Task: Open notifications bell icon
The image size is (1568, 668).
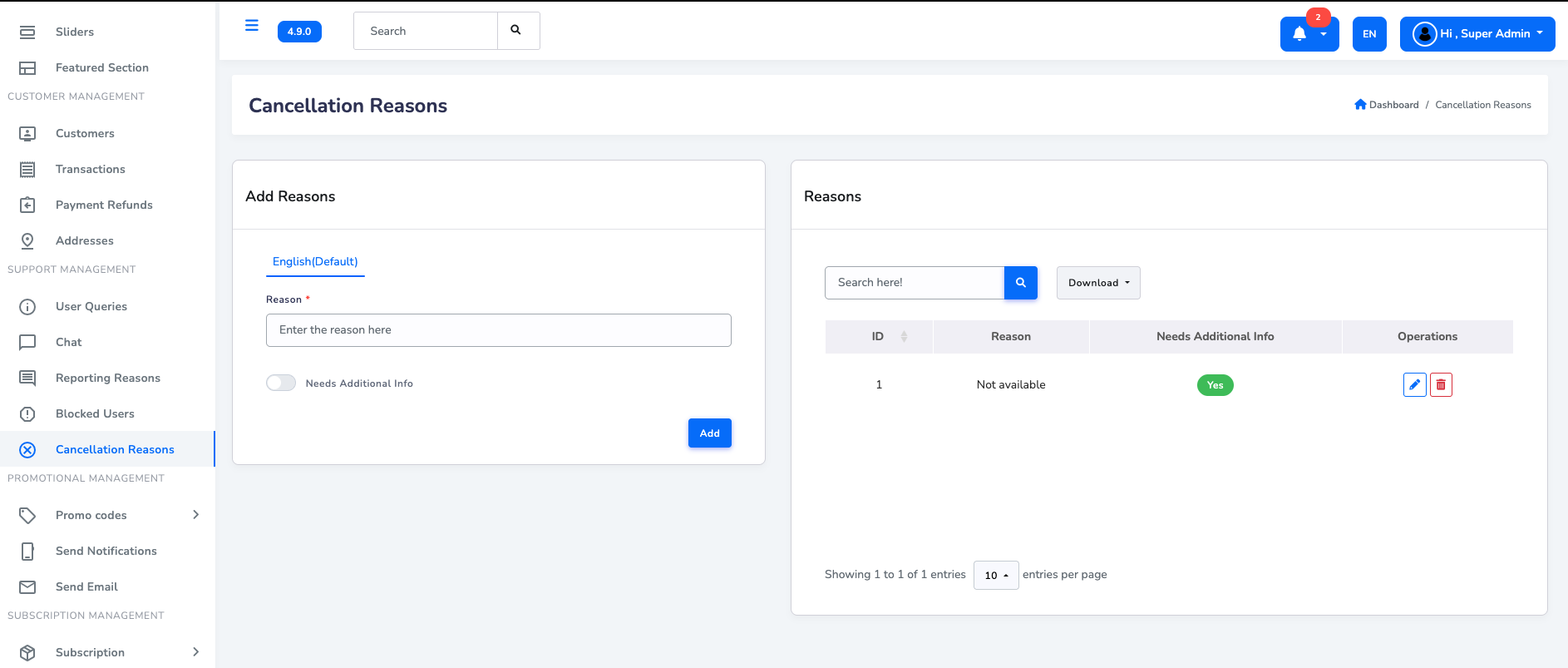Action: click(x=1299, y=34)
